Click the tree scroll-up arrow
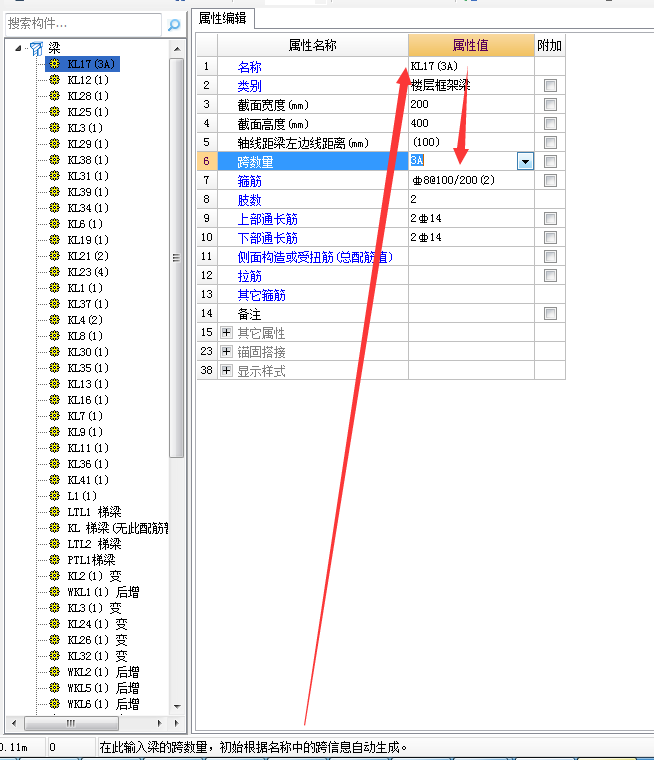The width and height of the screenshot is (654, 760). click(x=177, y=48)
